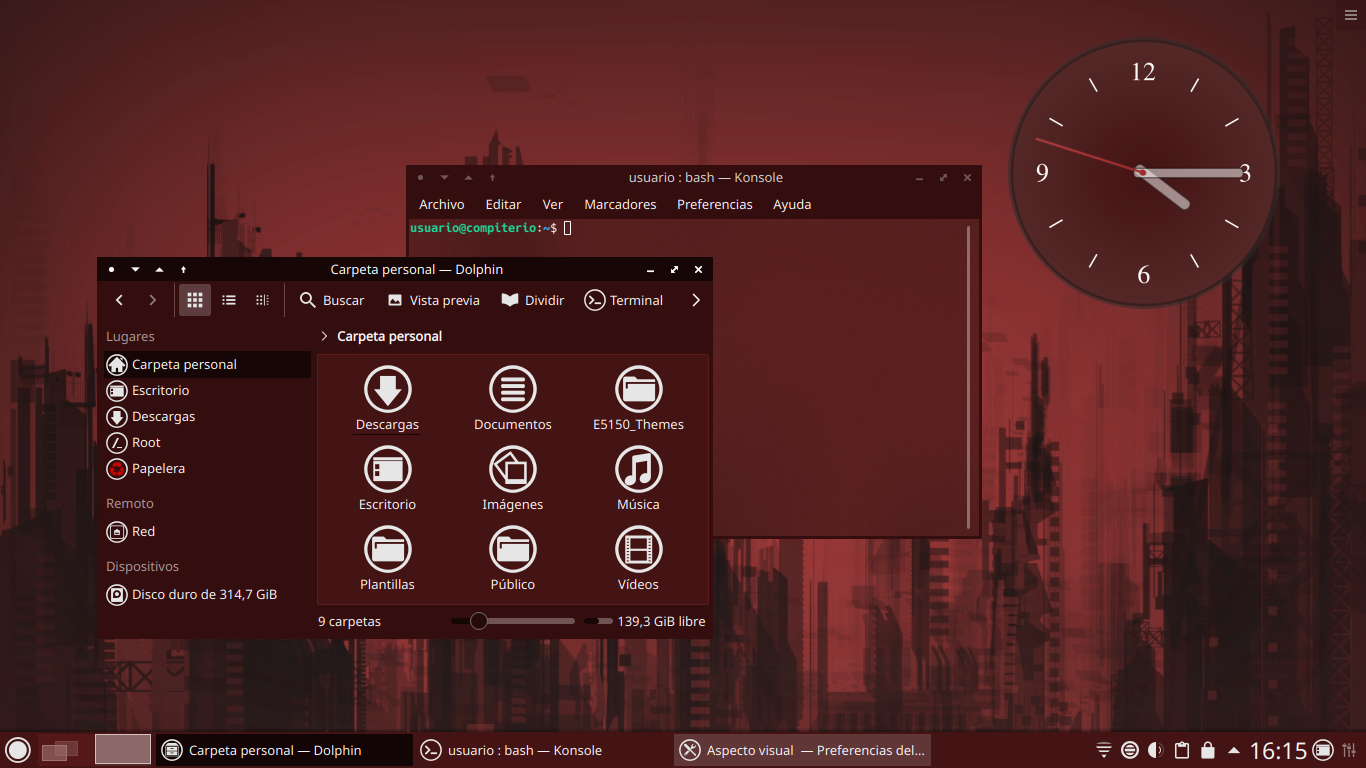
Task: Open Escritorio folder in the file view
Action: pyautogui.click(x=387, y=479)
